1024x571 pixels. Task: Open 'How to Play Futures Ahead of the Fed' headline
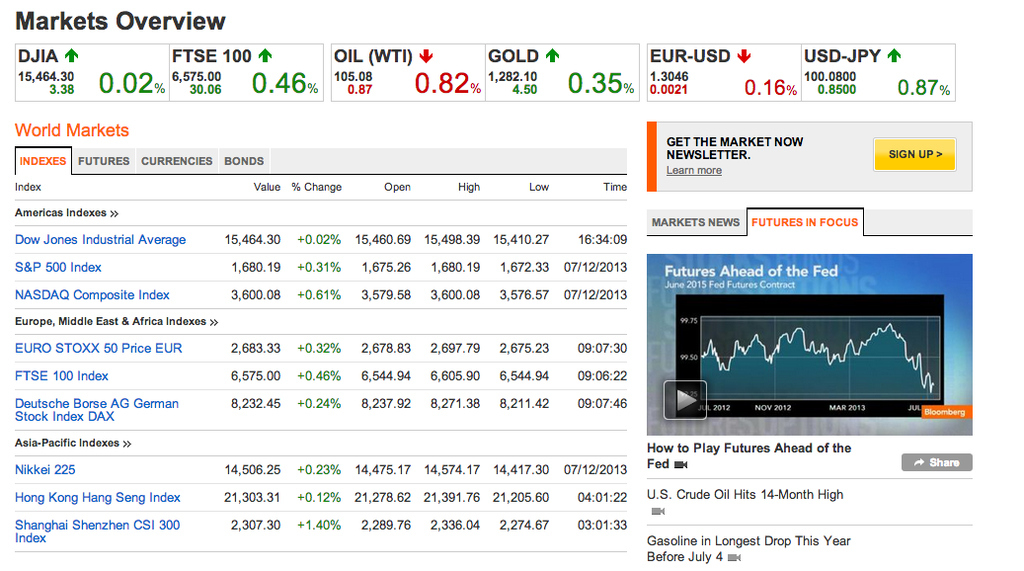(749, 455)
